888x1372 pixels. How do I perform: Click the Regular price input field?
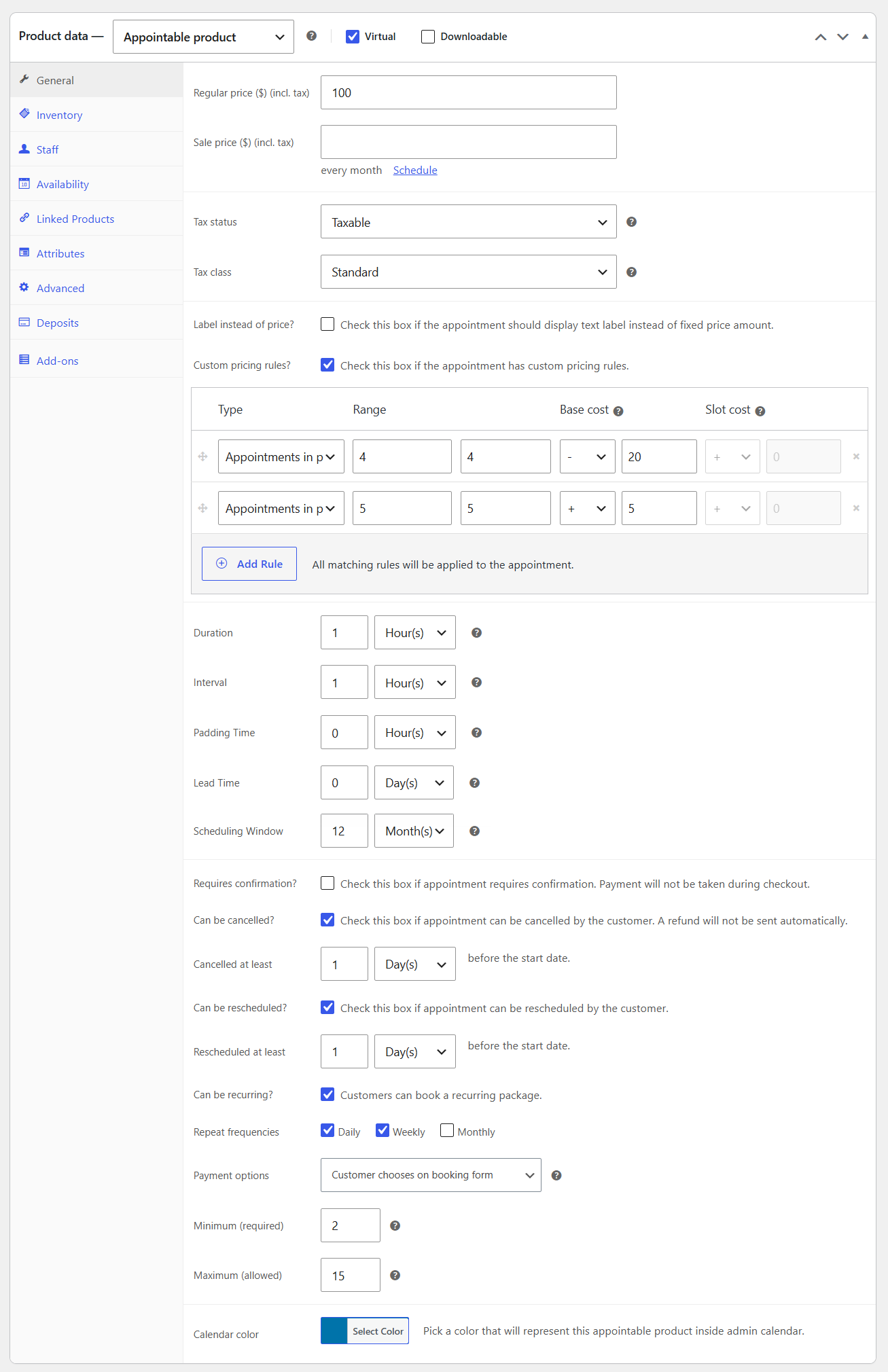point(469,92)
